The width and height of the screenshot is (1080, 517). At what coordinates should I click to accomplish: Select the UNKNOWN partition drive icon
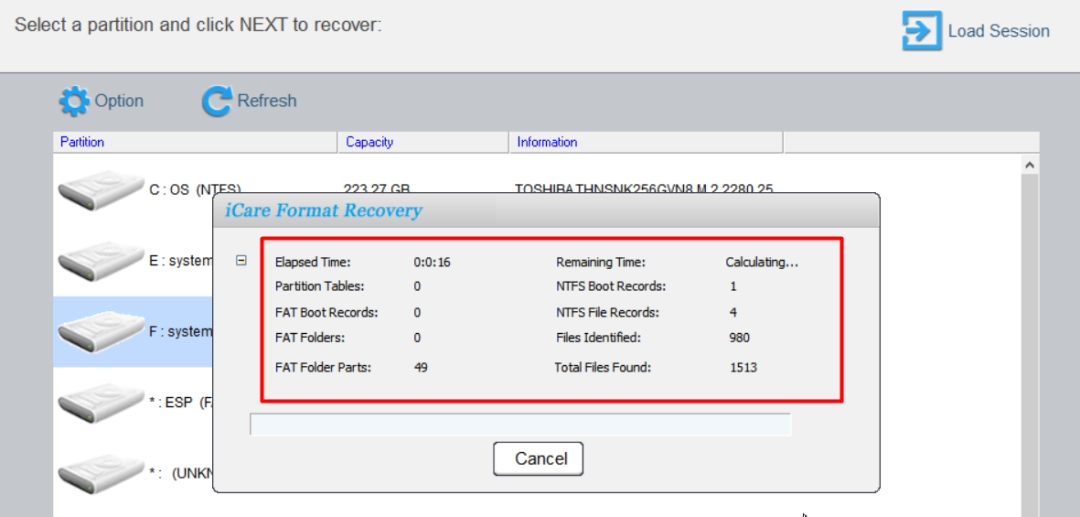coord(101,474)
